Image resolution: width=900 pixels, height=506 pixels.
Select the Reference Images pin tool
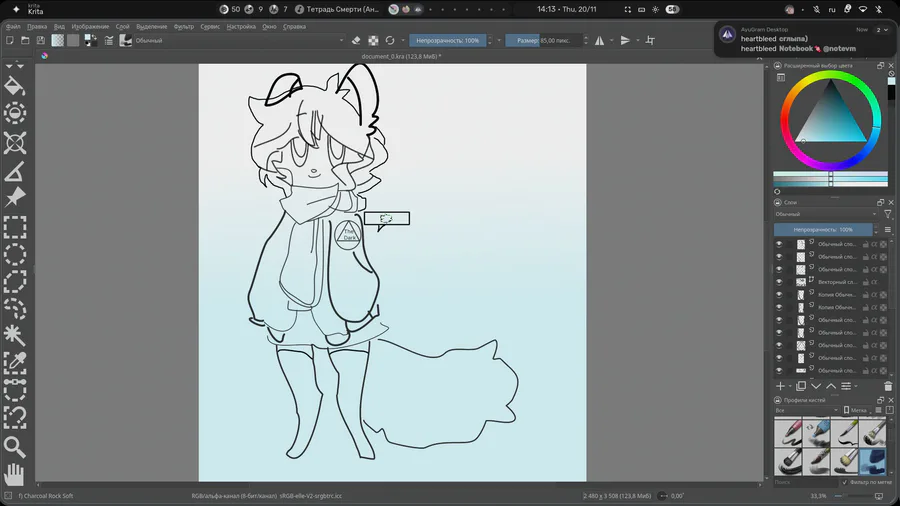coord(14,198)
